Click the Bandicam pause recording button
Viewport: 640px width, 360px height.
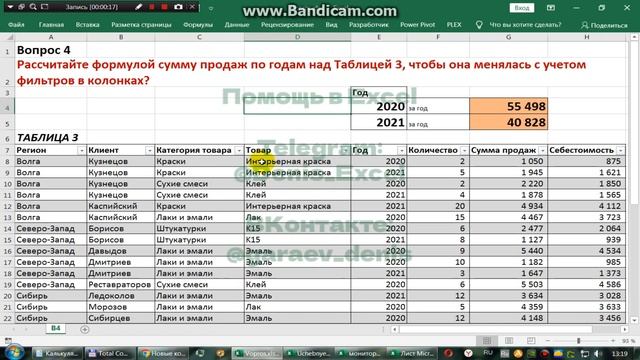pos(152,7)
